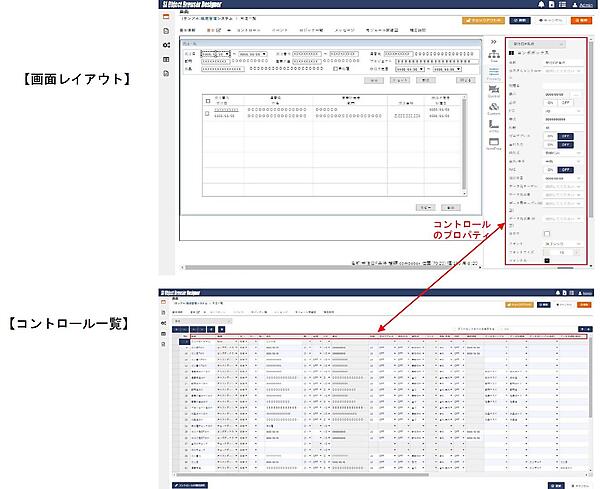Image resolution: width=600 pixels, height=489 pixels.
Task: Collapse the side panel with double-chevron
Action: (494, 42)
